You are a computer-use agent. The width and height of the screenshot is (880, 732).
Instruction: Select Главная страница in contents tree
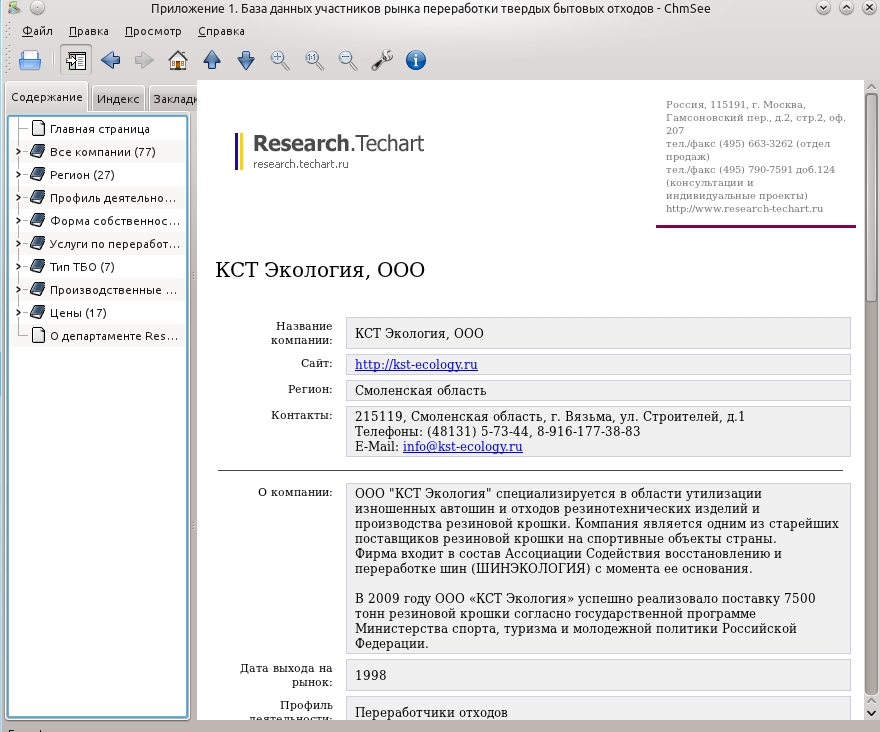click(99, 129)
